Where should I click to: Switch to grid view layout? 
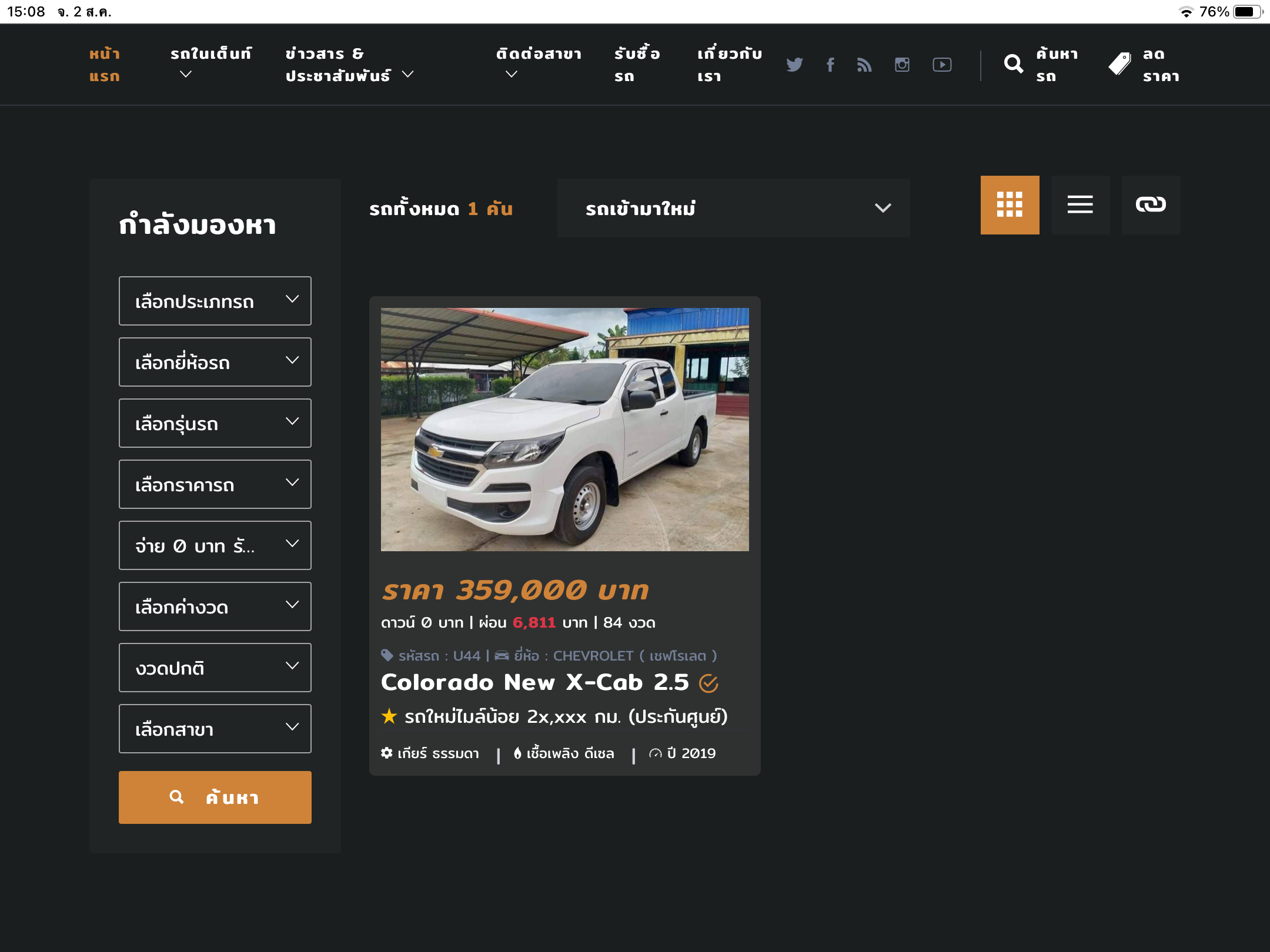(x=1010, y=205)
